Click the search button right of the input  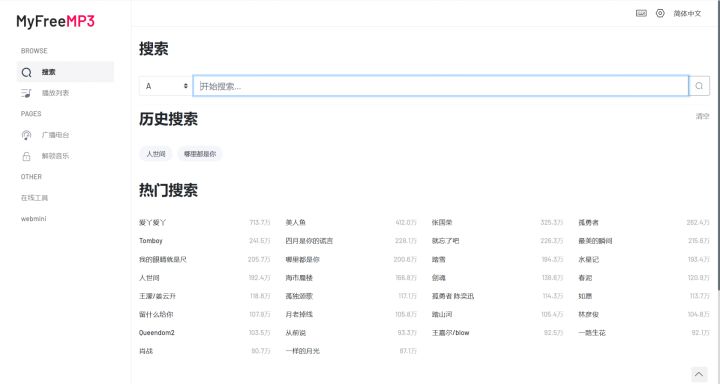tap(699, 86)
